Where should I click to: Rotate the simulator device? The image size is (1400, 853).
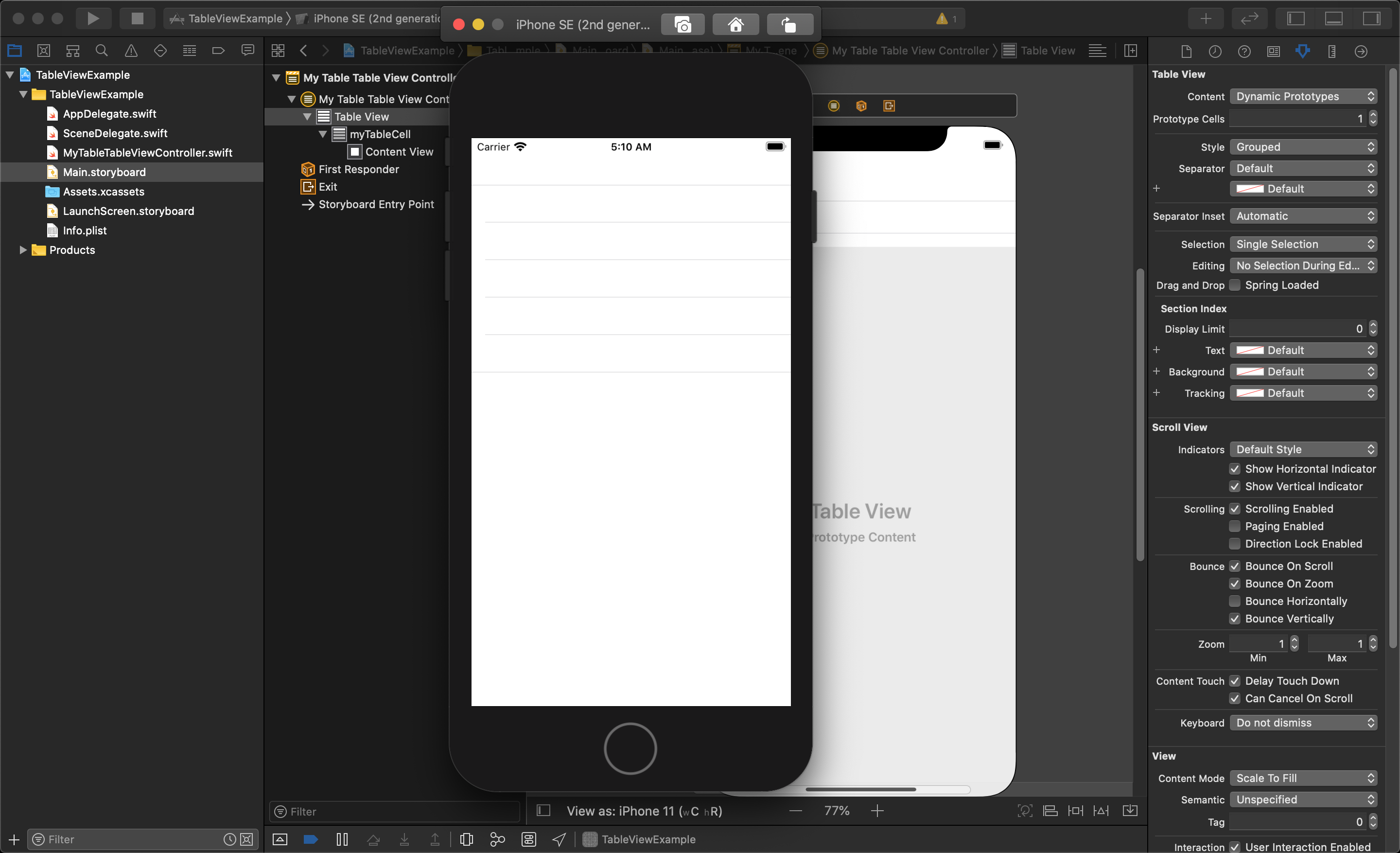coord(789,24)
